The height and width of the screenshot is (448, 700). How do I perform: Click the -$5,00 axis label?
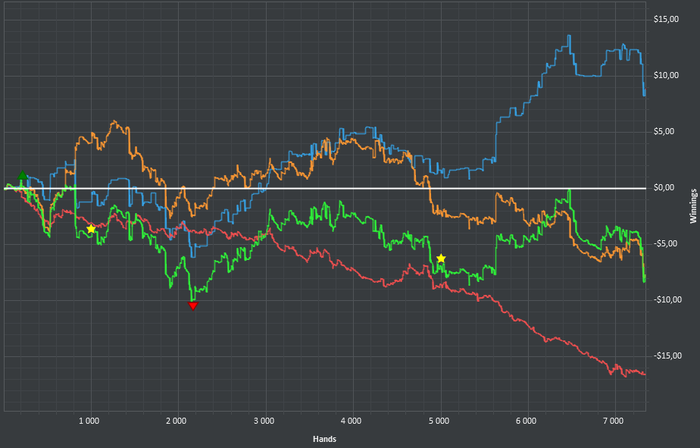666,244
